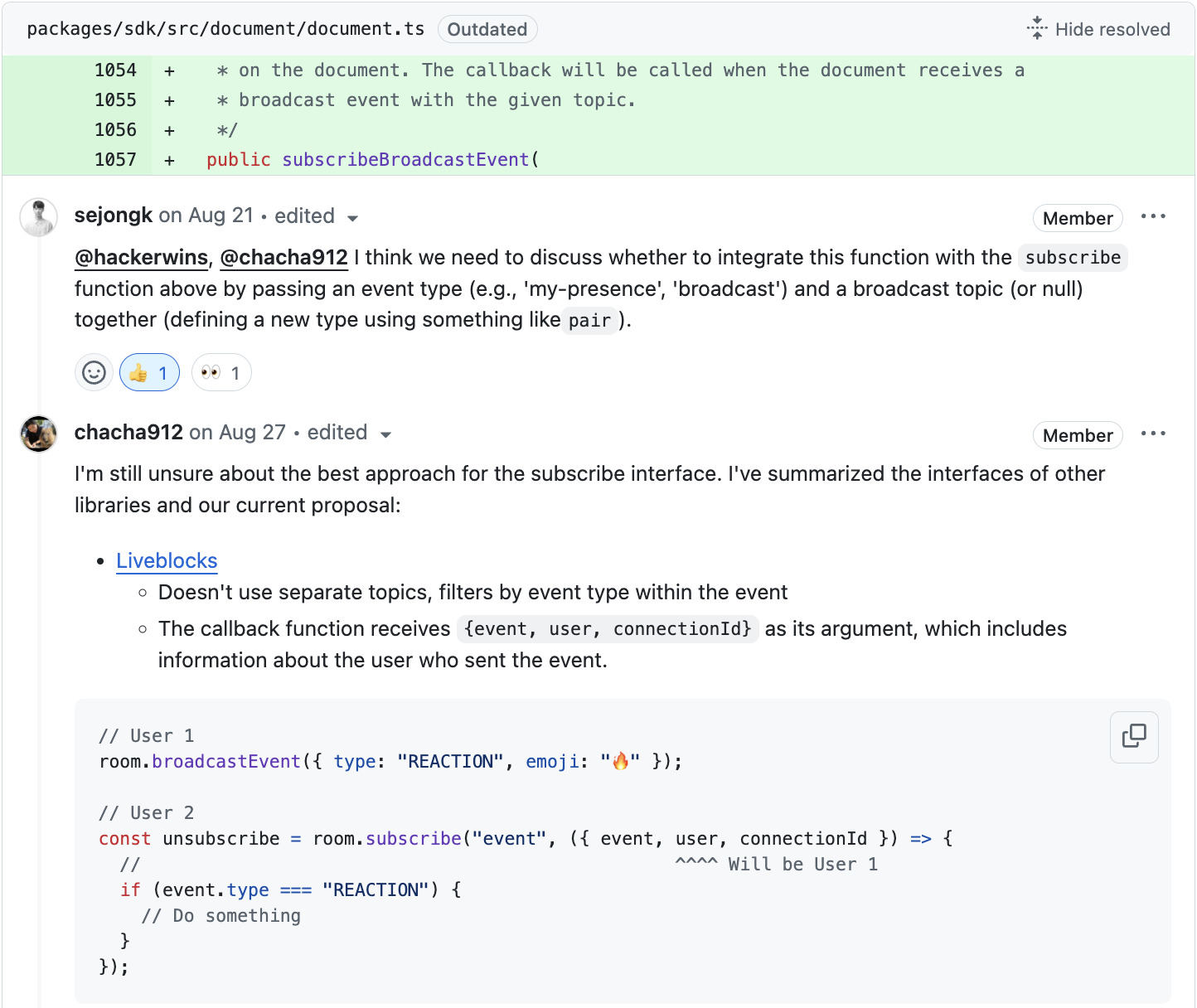Viewport: 1197px width, 1008px height.
Task: Open @chacha912 mention profile
Action: tap(283, 258)
